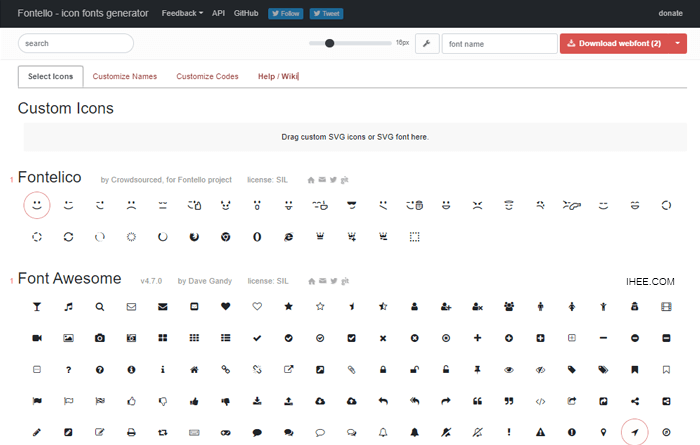Click the custom SVG drop zone

[355, 137]
